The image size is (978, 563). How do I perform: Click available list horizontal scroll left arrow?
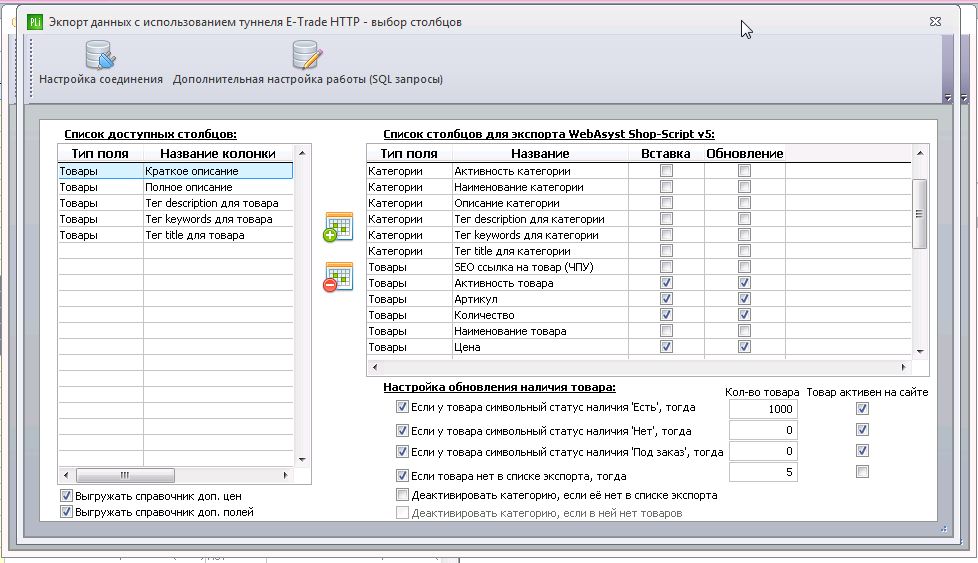tap(66, 475)
